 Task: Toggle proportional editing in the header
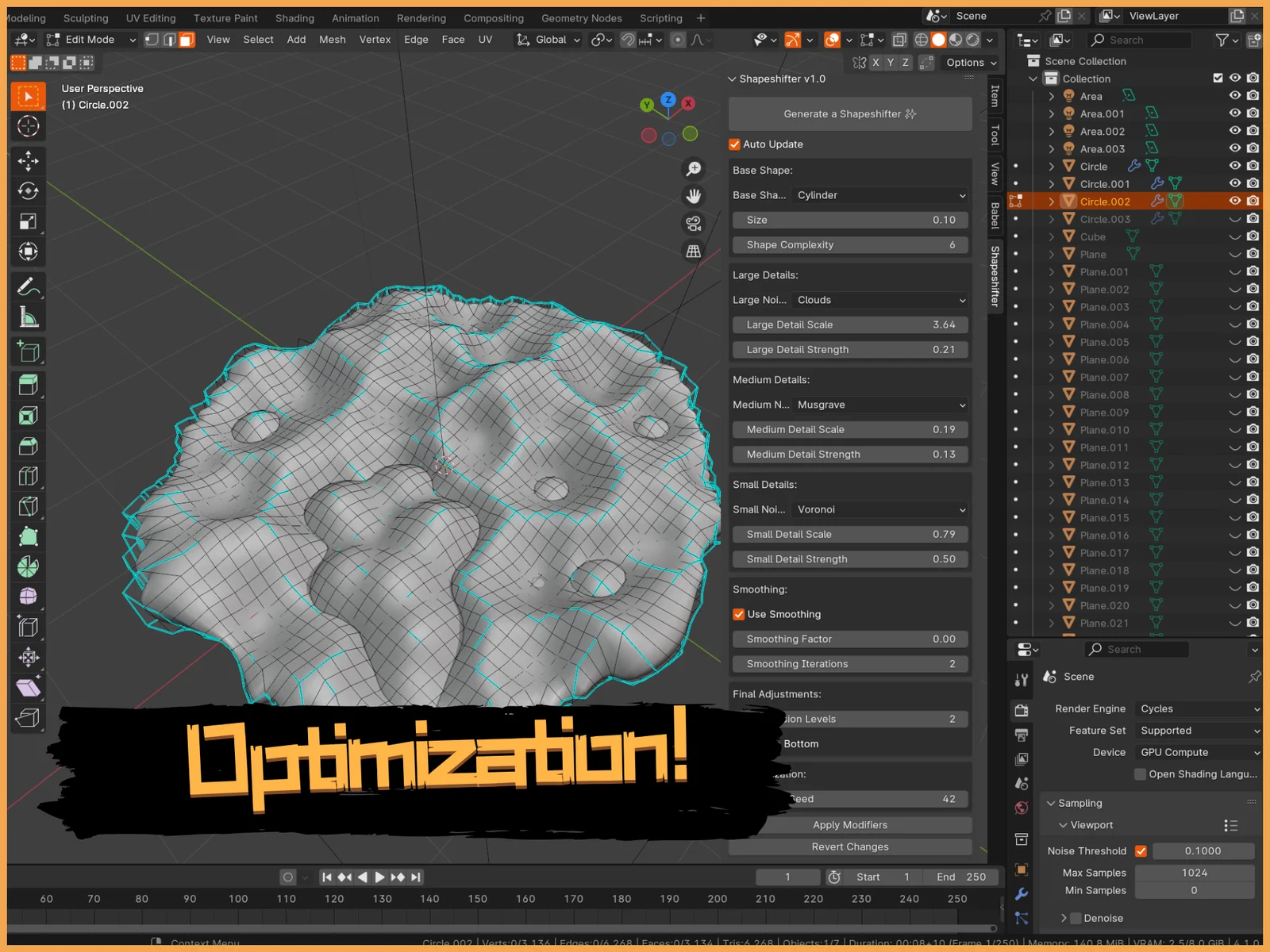(x=678, y=40)
